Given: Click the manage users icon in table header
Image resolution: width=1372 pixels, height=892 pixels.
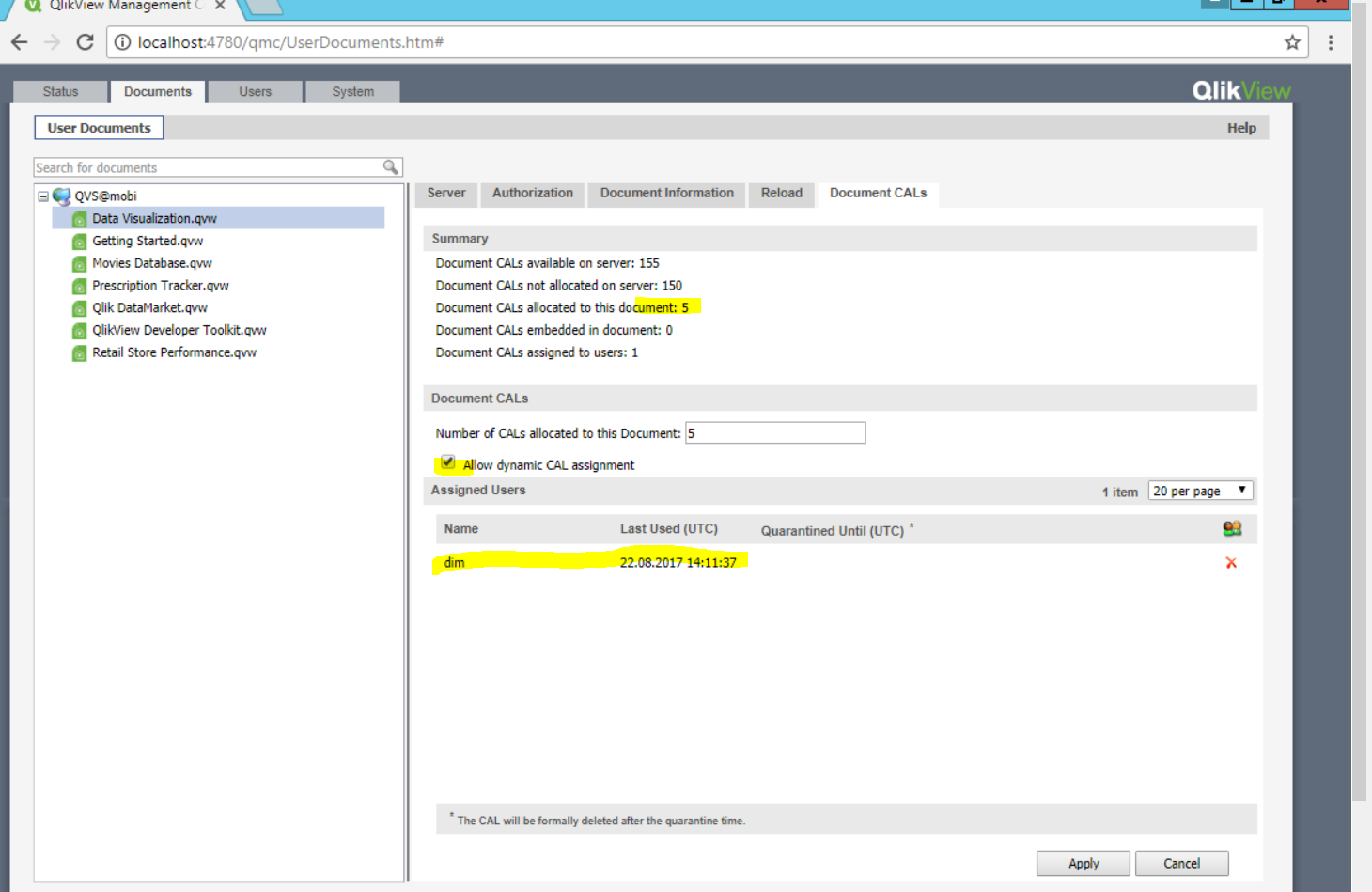Looking at the screenshot, I should point(1232,528).
